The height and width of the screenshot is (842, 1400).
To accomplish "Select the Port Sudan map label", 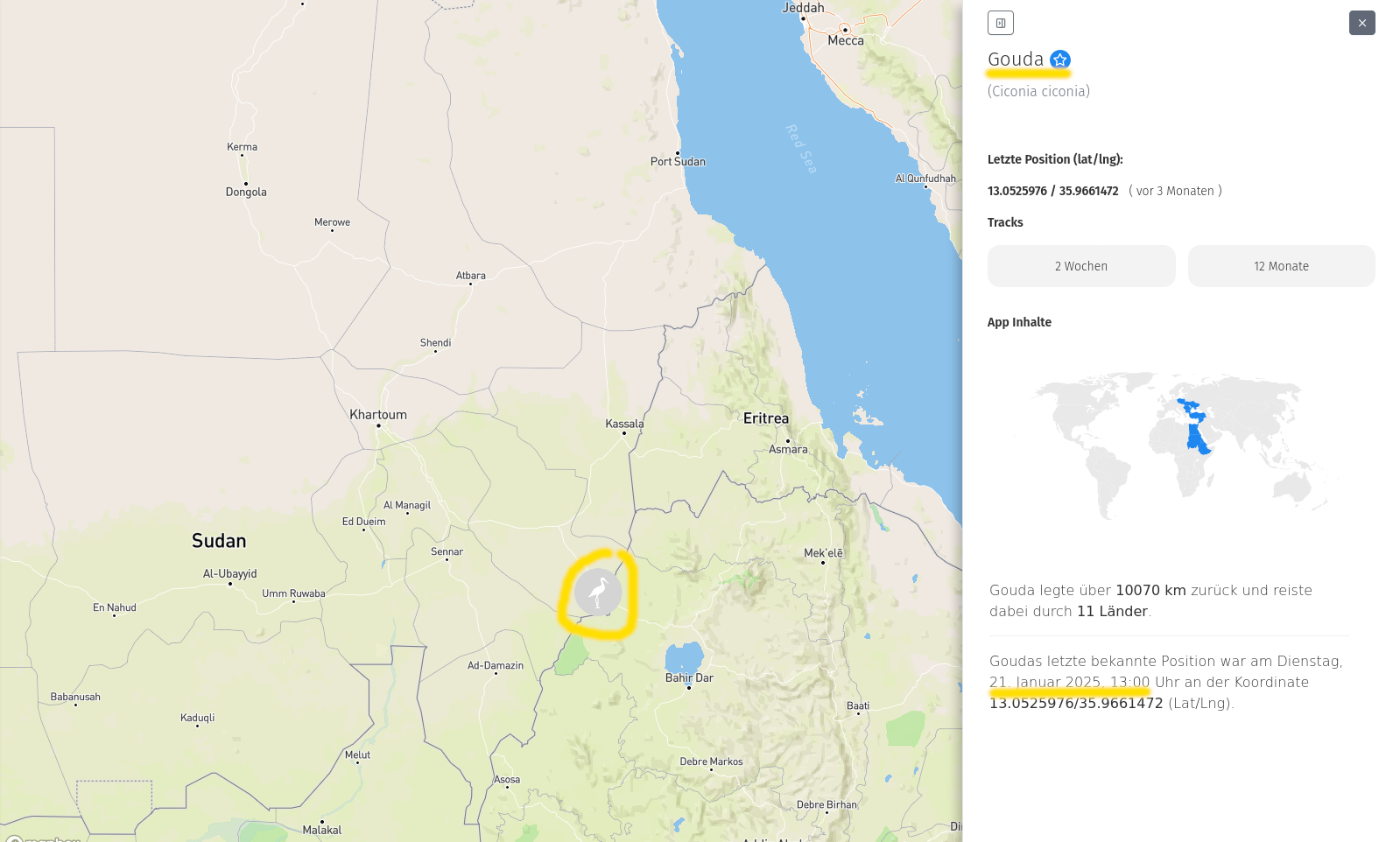I will pyautogui.click(x=678, y=162).
